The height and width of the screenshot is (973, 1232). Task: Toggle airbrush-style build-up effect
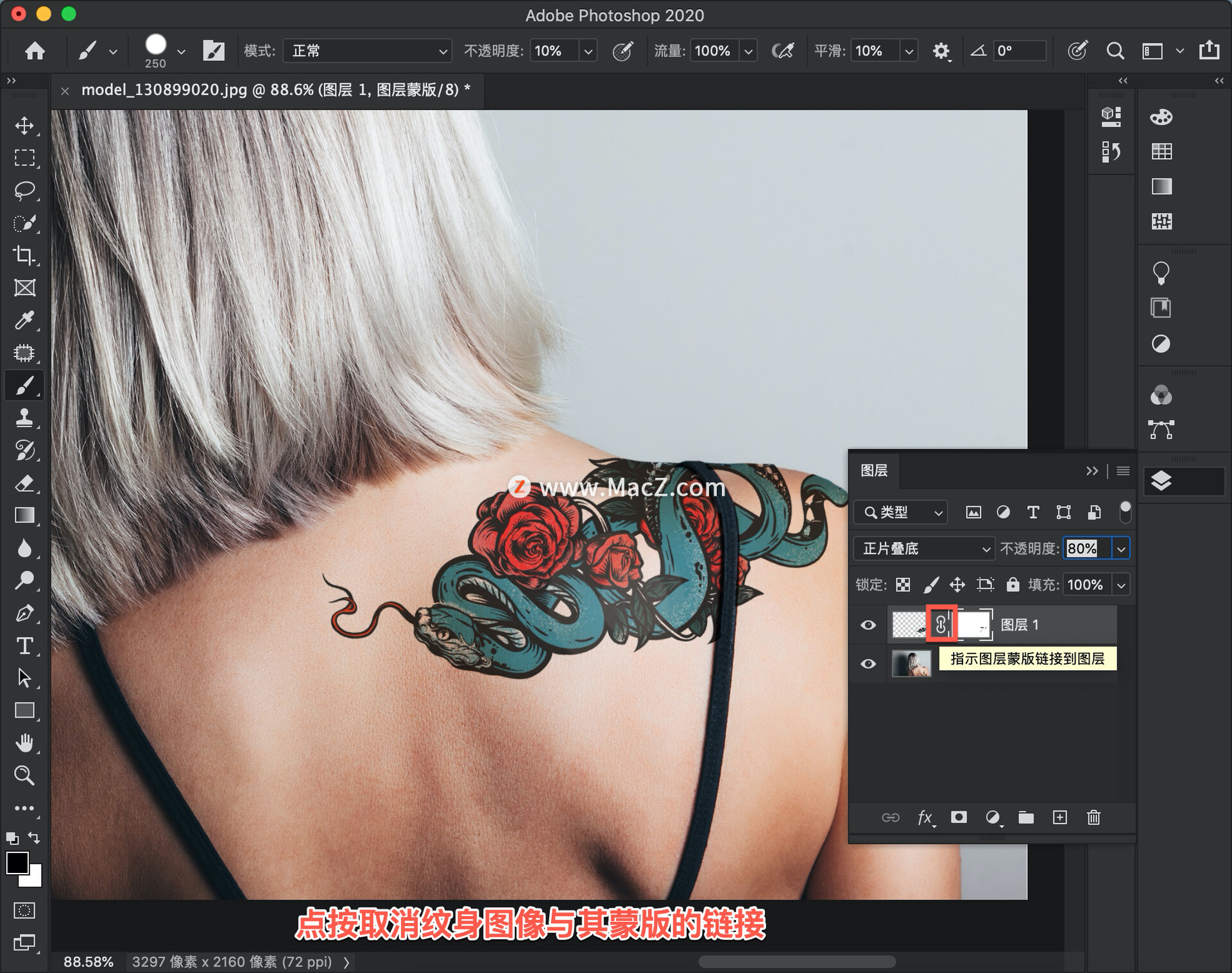click(782, 51)
